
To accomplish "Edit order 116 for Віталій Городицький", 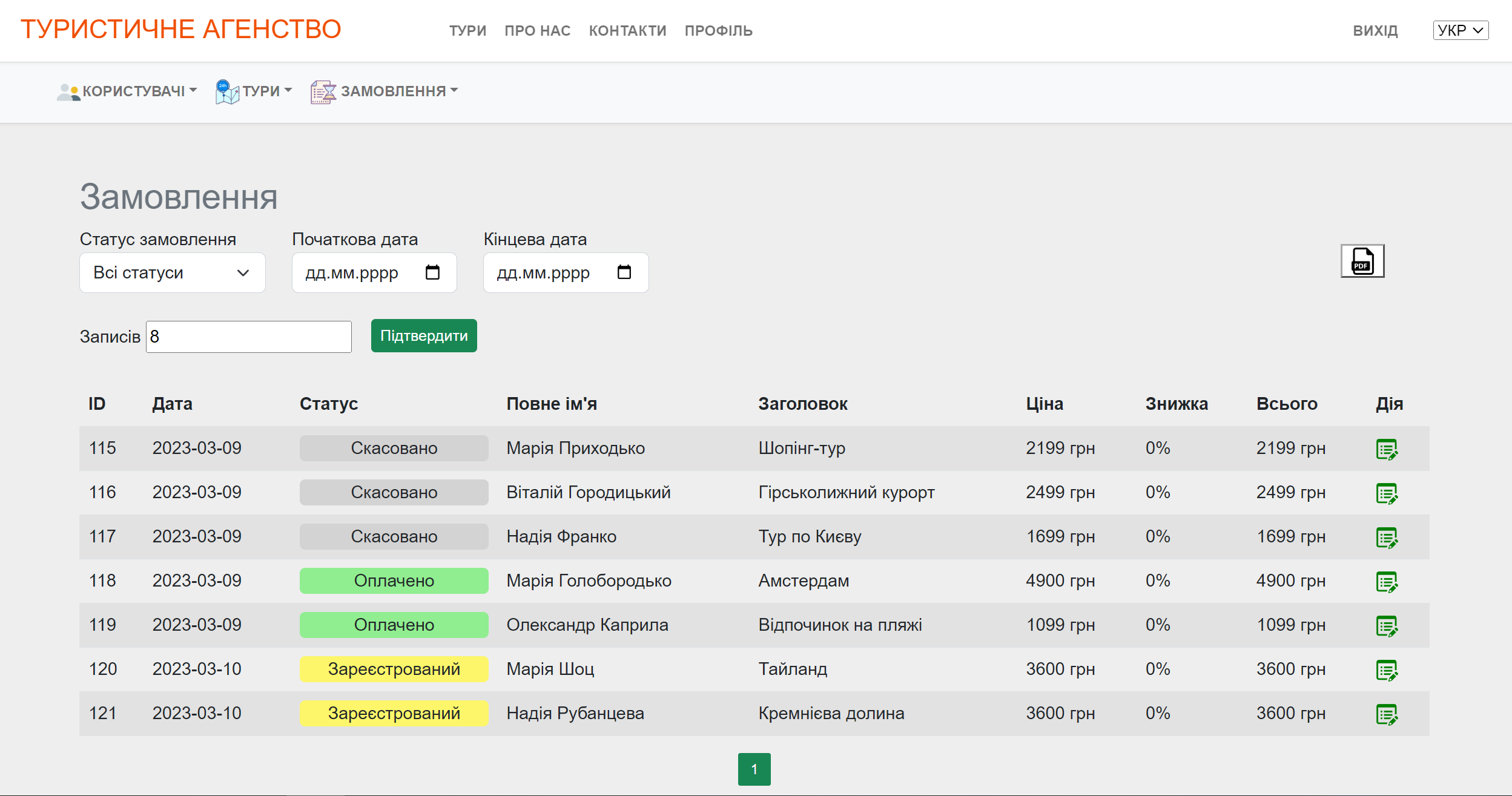I will pyautogui.click(x=1387, y=493).
